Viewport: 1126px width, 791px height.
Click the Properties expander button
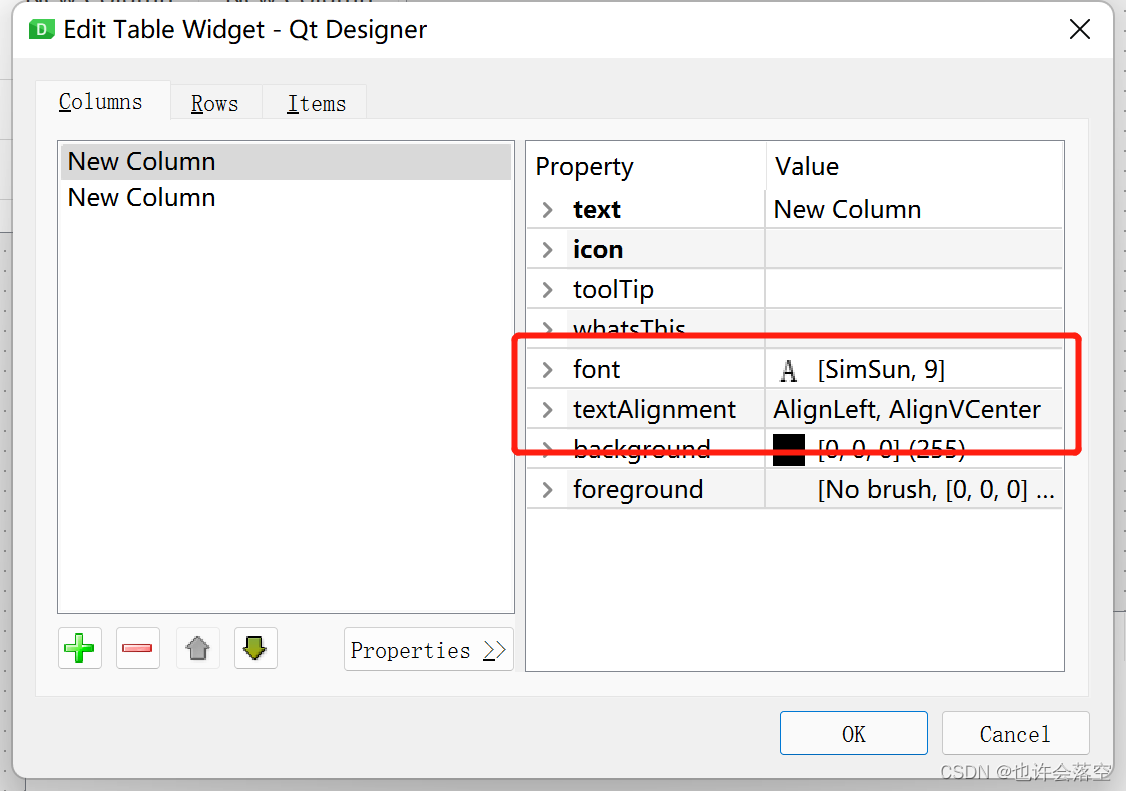point(428,649)
